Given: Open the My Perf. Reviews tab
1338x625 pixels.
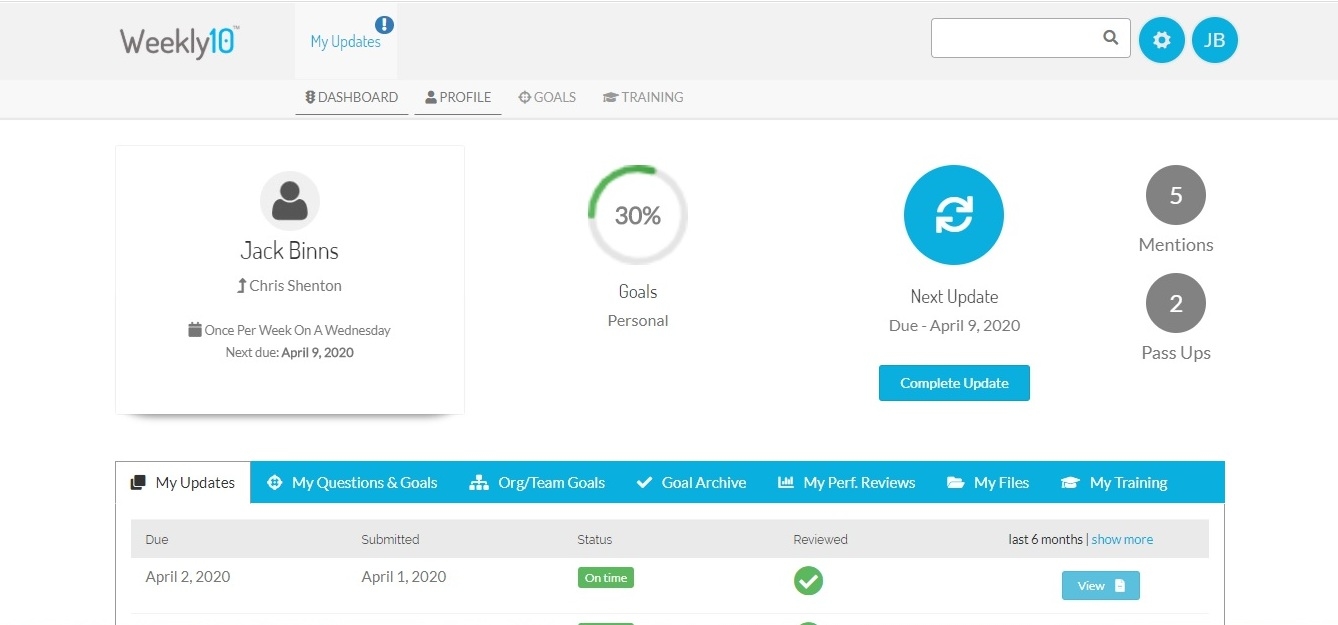Looking at the screenshot, I should pyautogui.click(x=847, y=483).
